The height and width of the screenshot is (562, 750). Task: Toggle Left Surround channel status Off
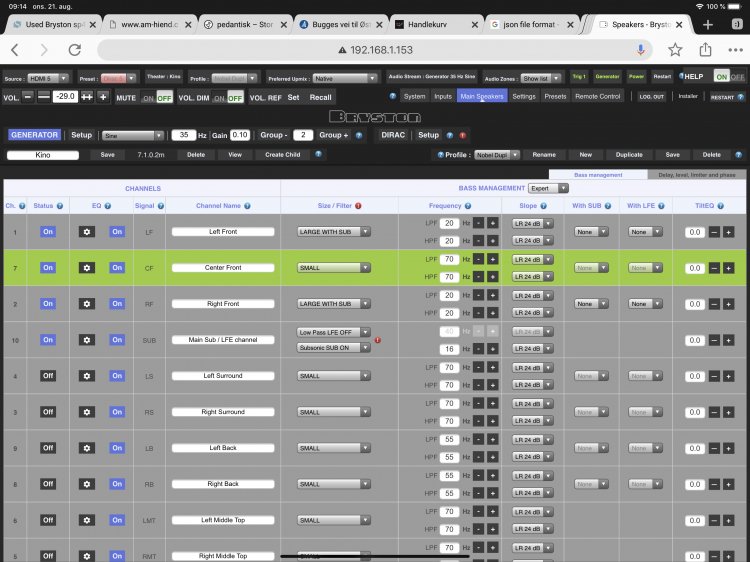[48, 376]
